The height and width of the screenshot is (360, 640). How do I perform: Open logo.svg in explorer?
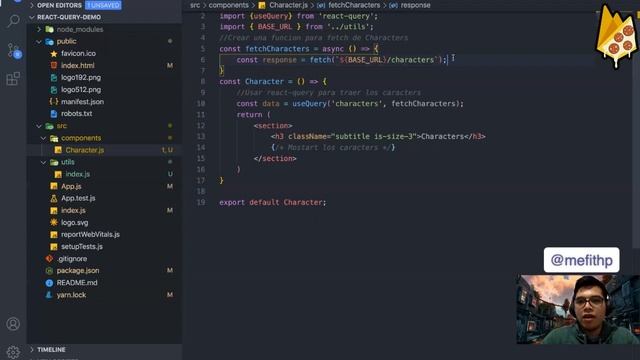tap(74, 222)
